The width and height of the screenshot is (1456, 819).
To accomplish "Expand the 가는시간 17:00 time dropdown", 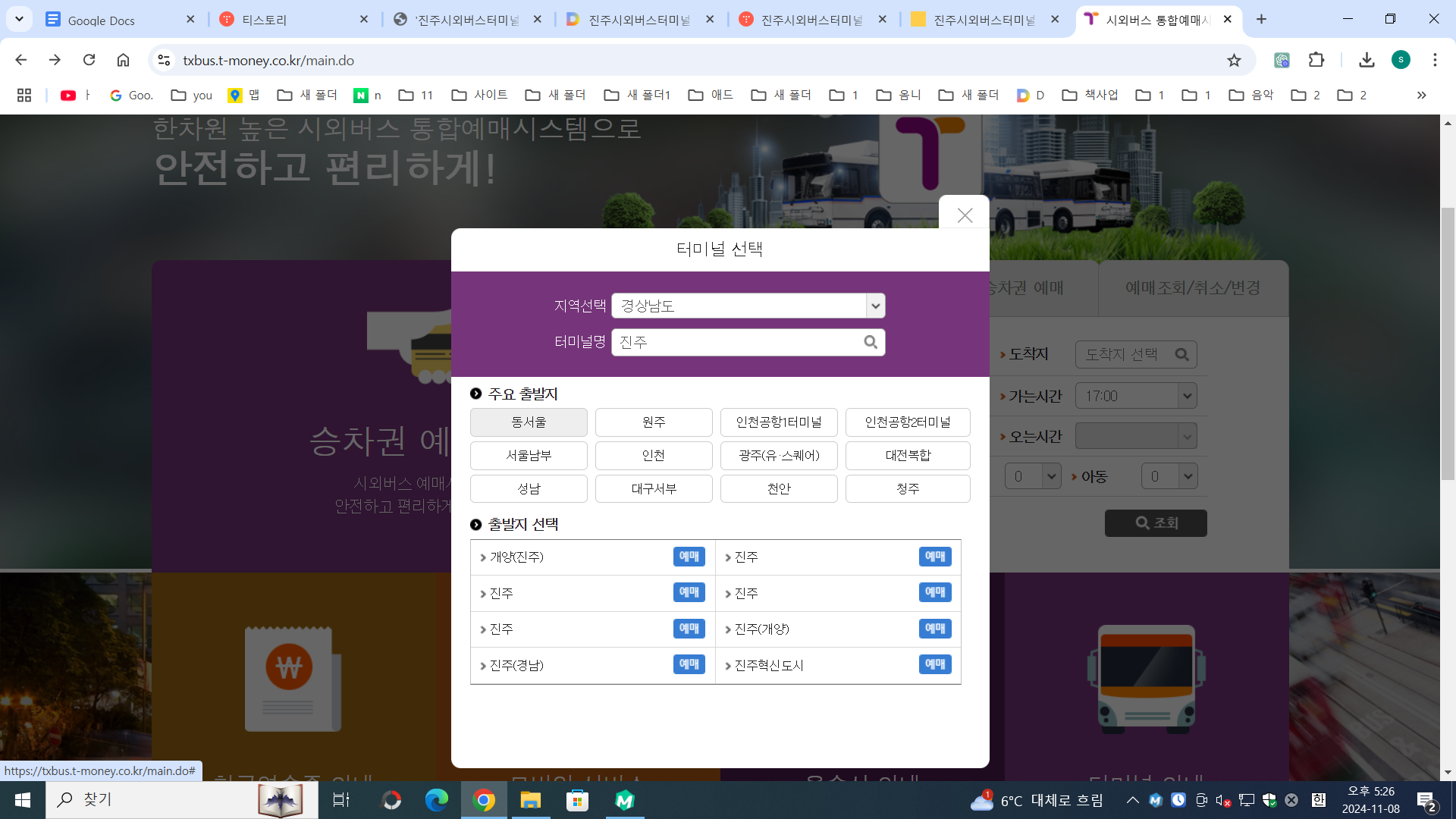I will tap(1187, 396).
